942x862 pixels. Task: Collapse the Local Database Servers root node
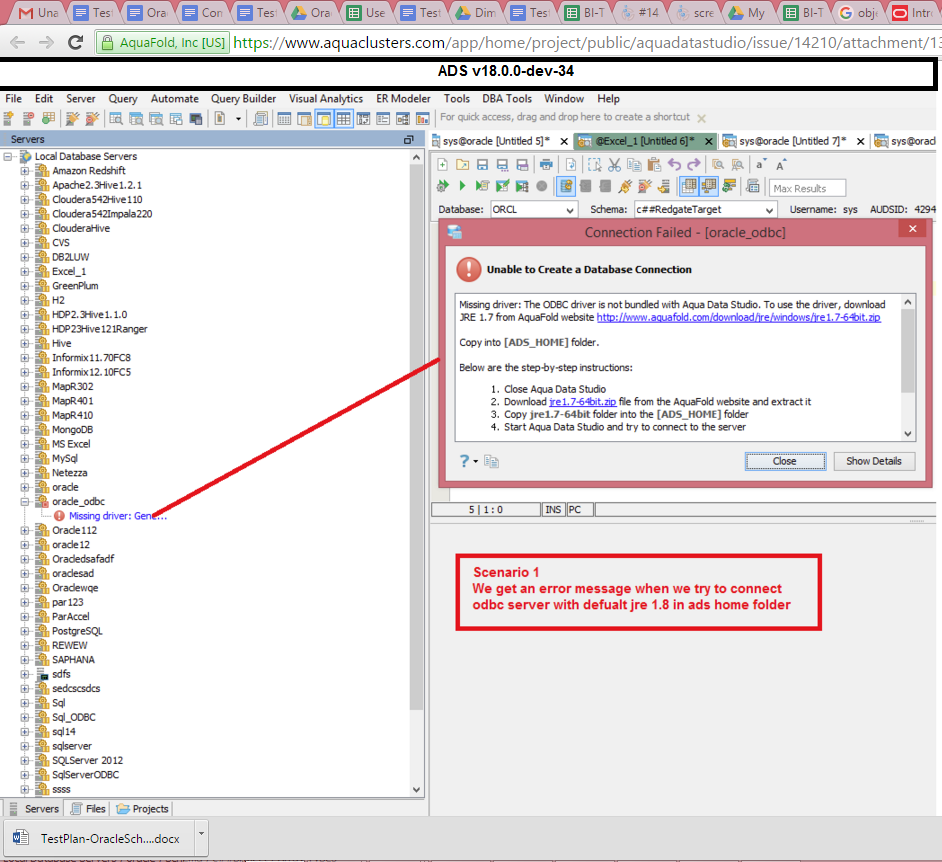(x=8, y=156)
